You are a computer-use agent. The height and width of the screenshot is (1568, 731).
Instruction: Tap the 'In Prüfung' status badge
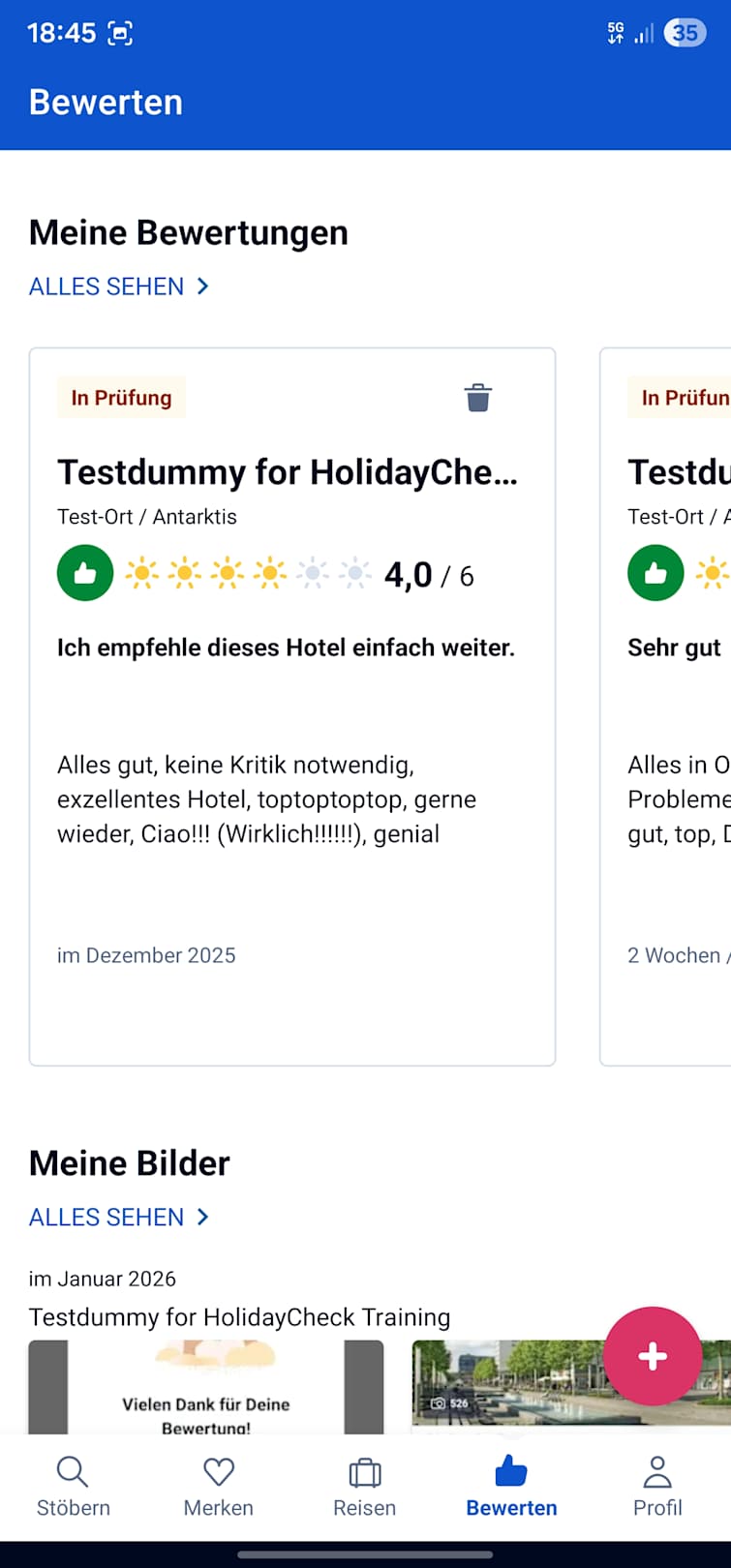click(121, 398)
